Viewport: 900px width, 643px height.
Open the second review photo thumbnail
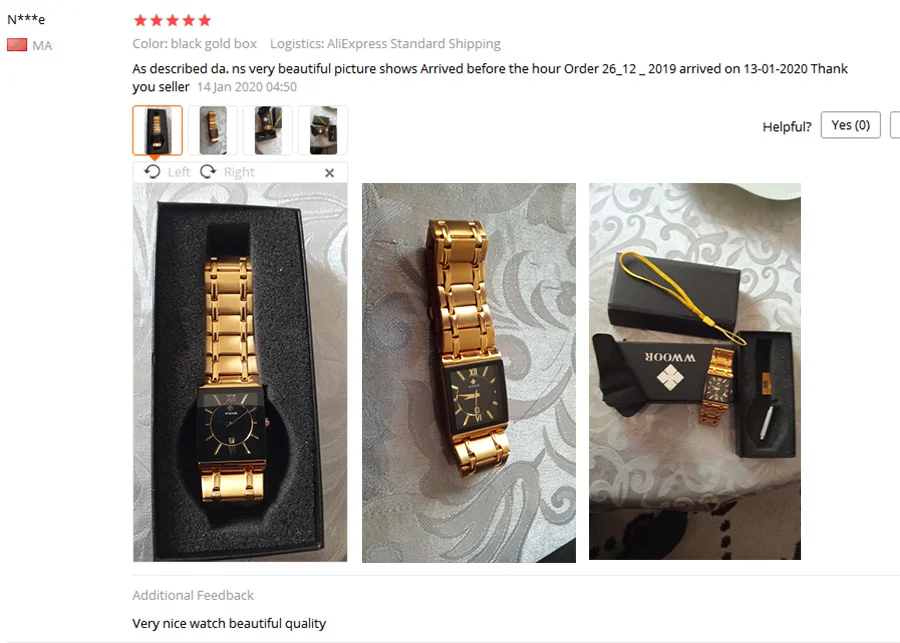click(x=212, y=130)
